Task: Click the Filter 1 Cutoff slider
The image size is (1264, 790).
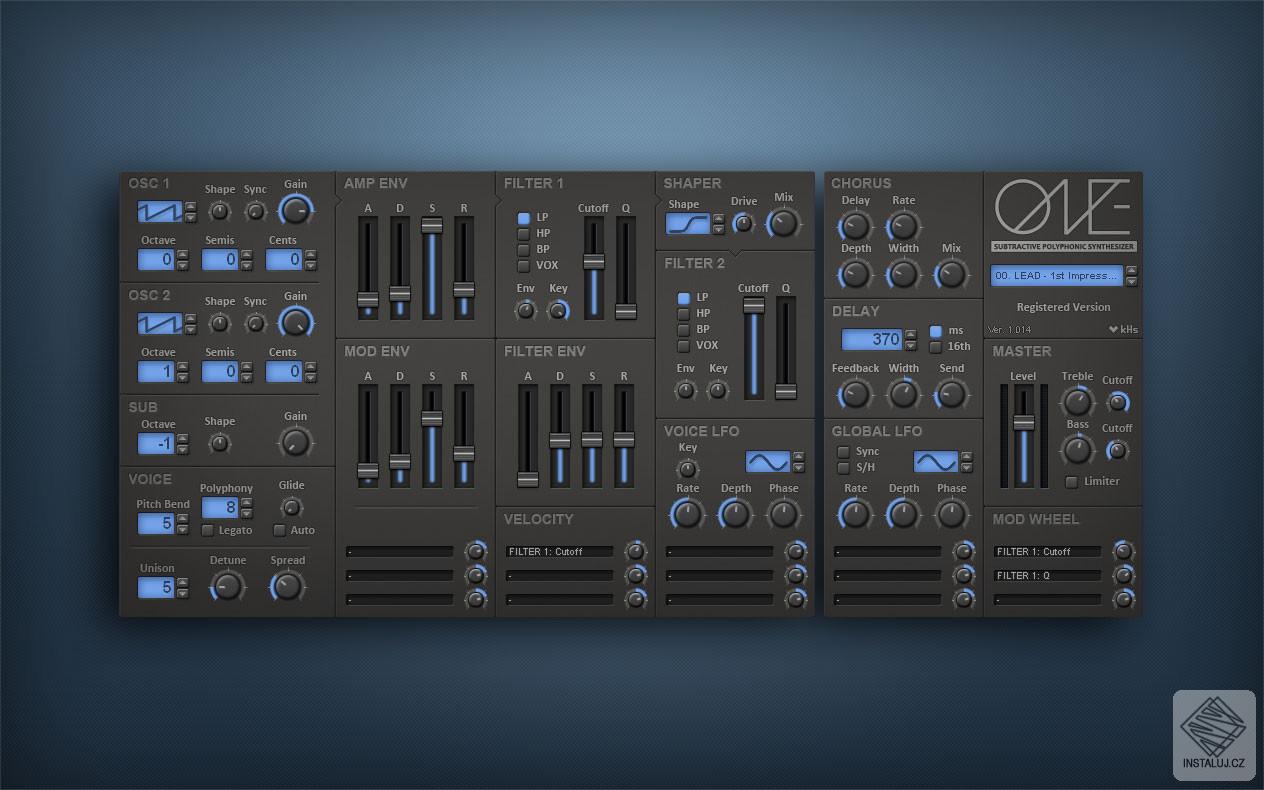Action: pyautogui.click(x=594, y=268)
